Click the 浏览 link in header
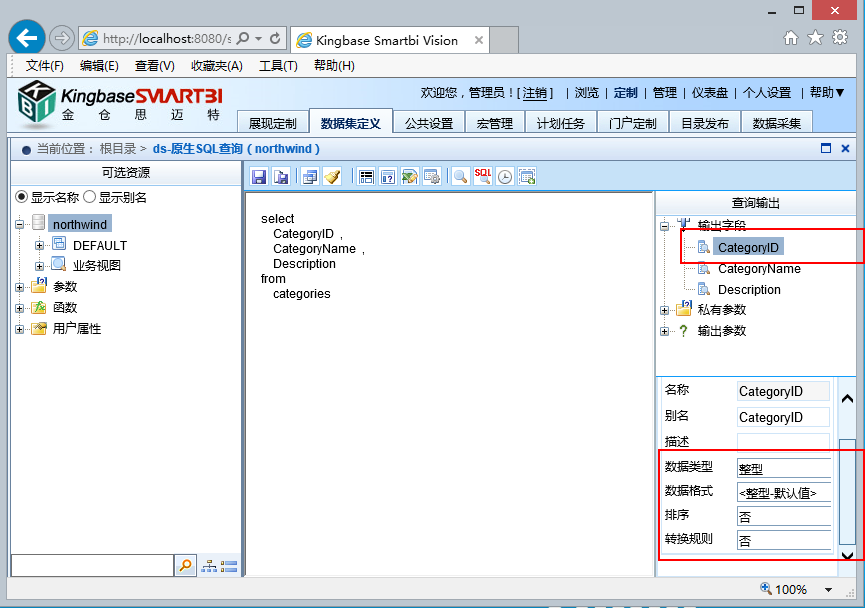This screenshot has height=608, width=865. (x=586, y=93)
